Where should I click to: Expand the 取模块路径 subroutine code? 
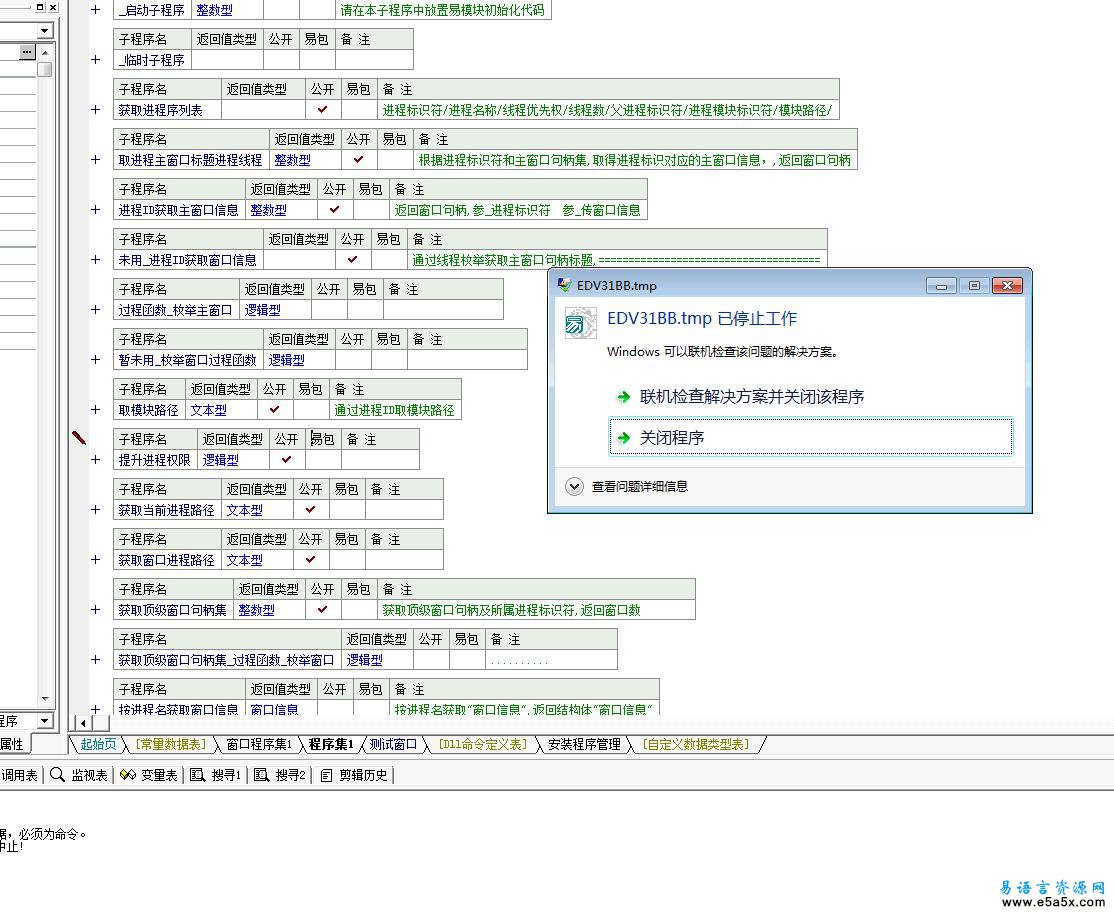(x=96, y=410)
